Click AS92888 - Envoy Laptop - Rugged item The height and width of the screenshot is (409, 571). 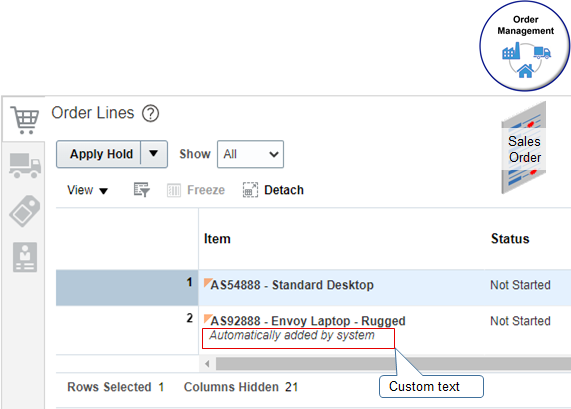tap(308, 321)
